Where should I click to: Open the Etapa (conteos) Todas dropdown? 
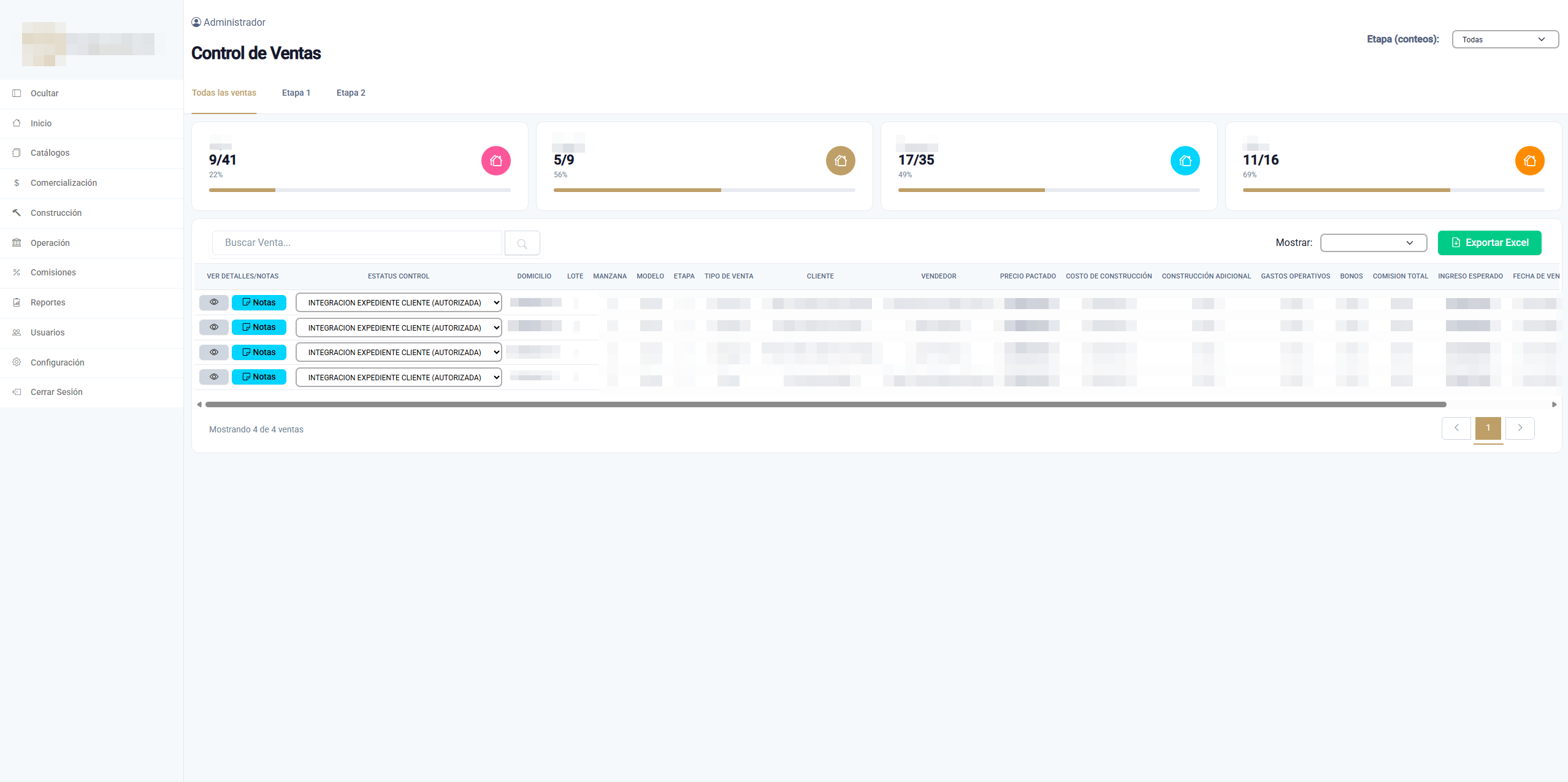[x=1505, y=39]
